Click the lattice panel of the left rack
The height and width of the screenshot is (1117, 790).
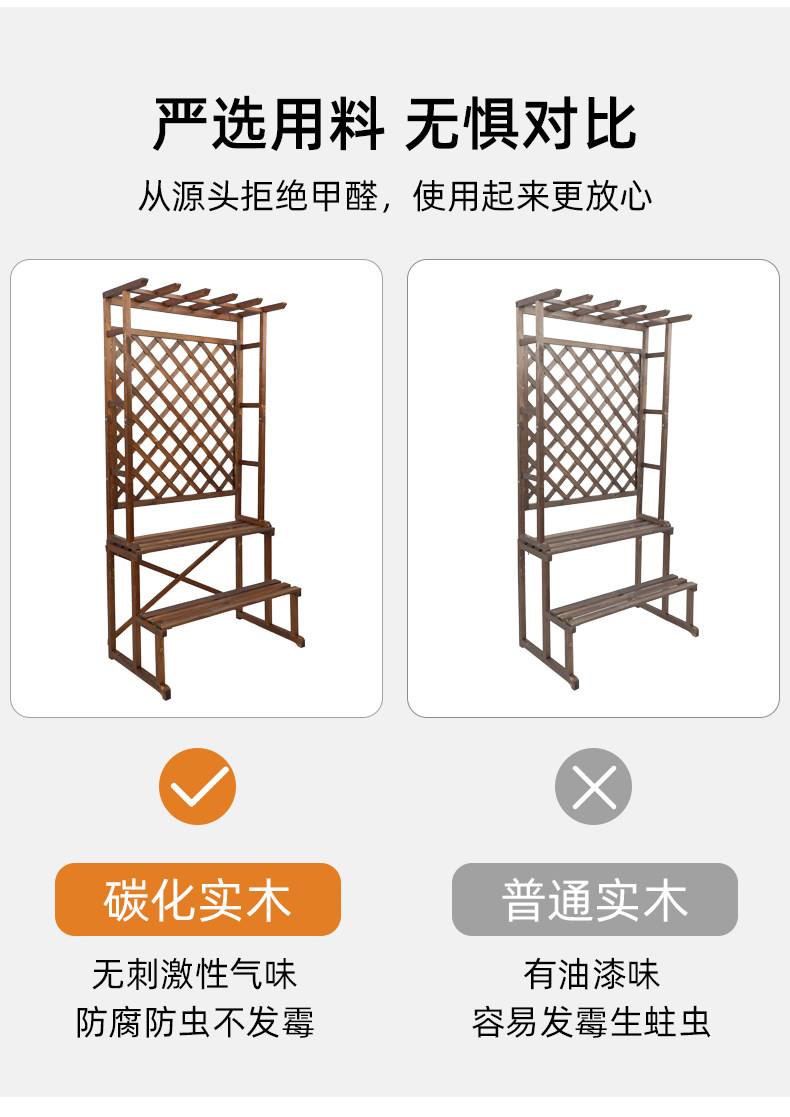coord(184,417)
